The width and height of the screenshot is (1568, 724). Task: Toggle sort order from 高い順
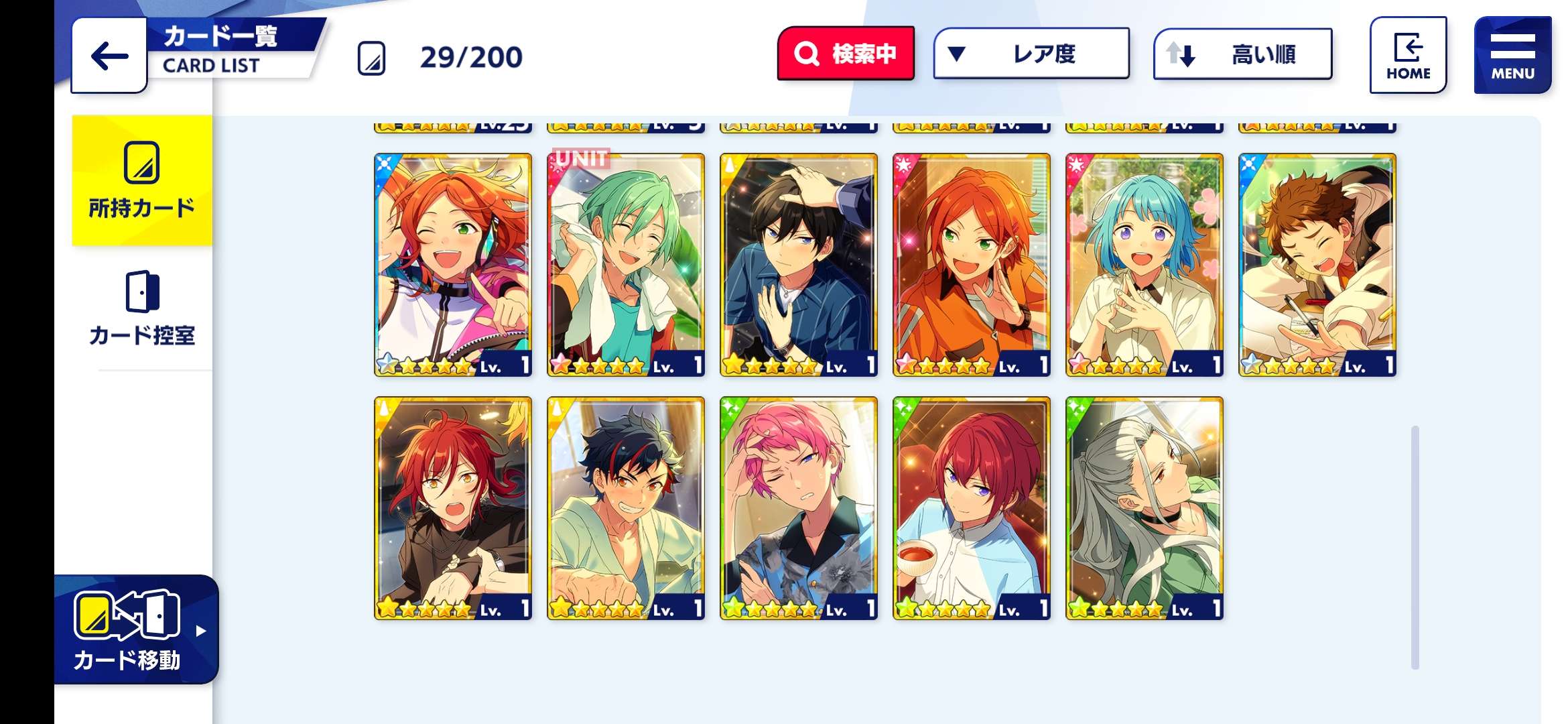click(x=1242, y=54)
